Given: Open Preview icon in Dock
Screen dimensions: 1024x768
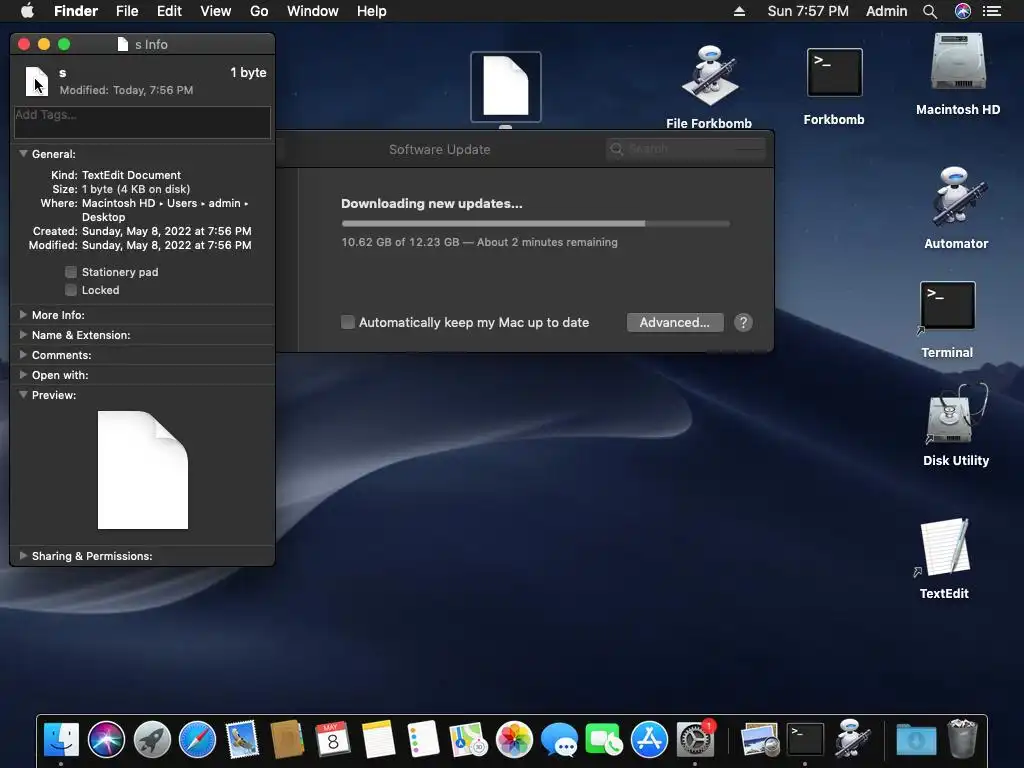Looking at the screenshot, I should point(760,740).
